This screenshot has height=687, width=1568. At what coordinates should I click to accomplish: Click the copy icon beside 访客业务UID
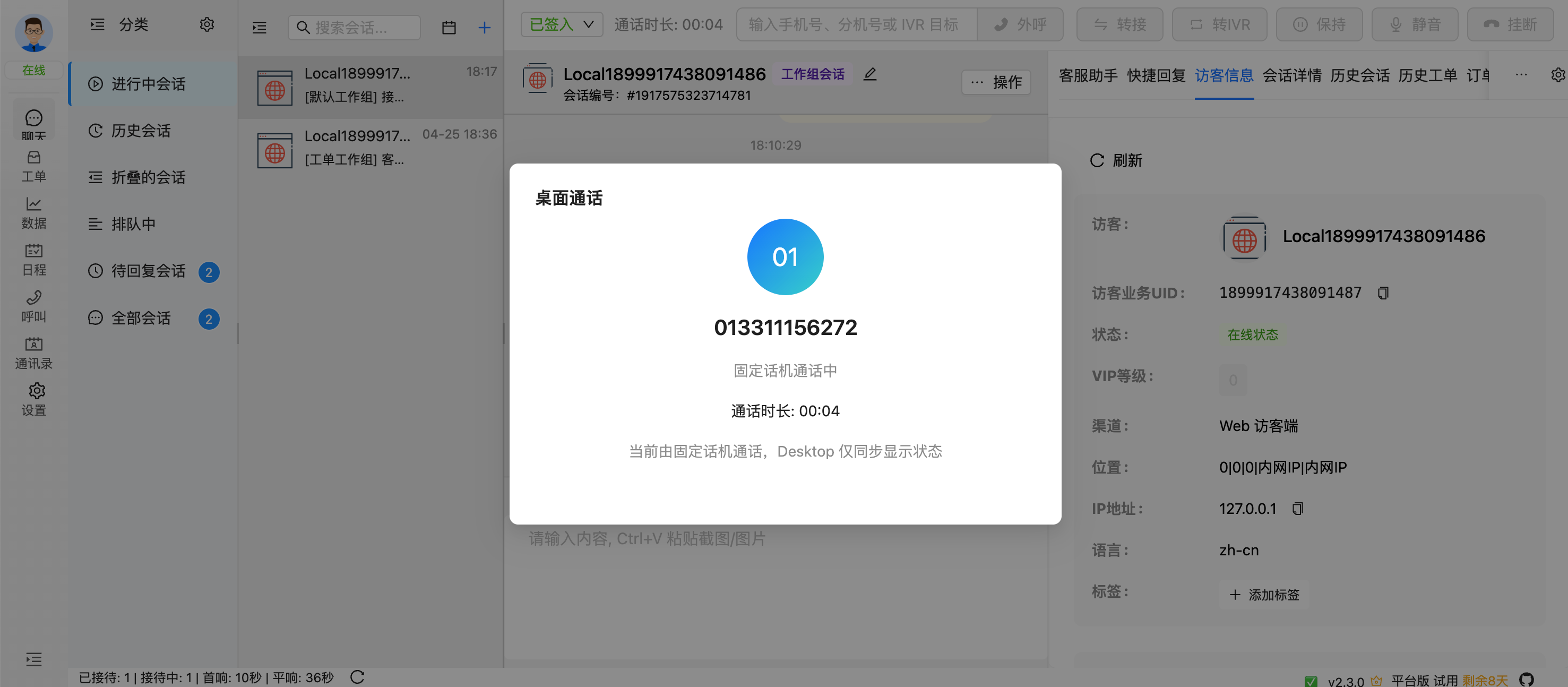pos(1383,293)
